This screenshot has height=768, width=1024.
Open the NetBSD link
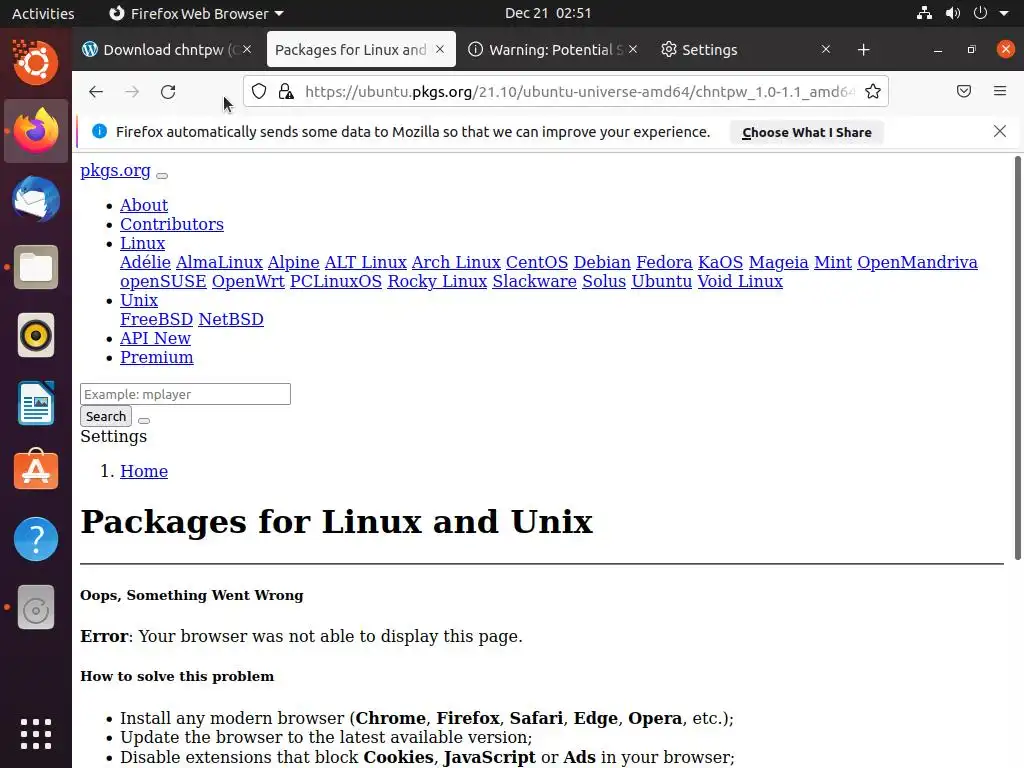[x=231, y=319]
